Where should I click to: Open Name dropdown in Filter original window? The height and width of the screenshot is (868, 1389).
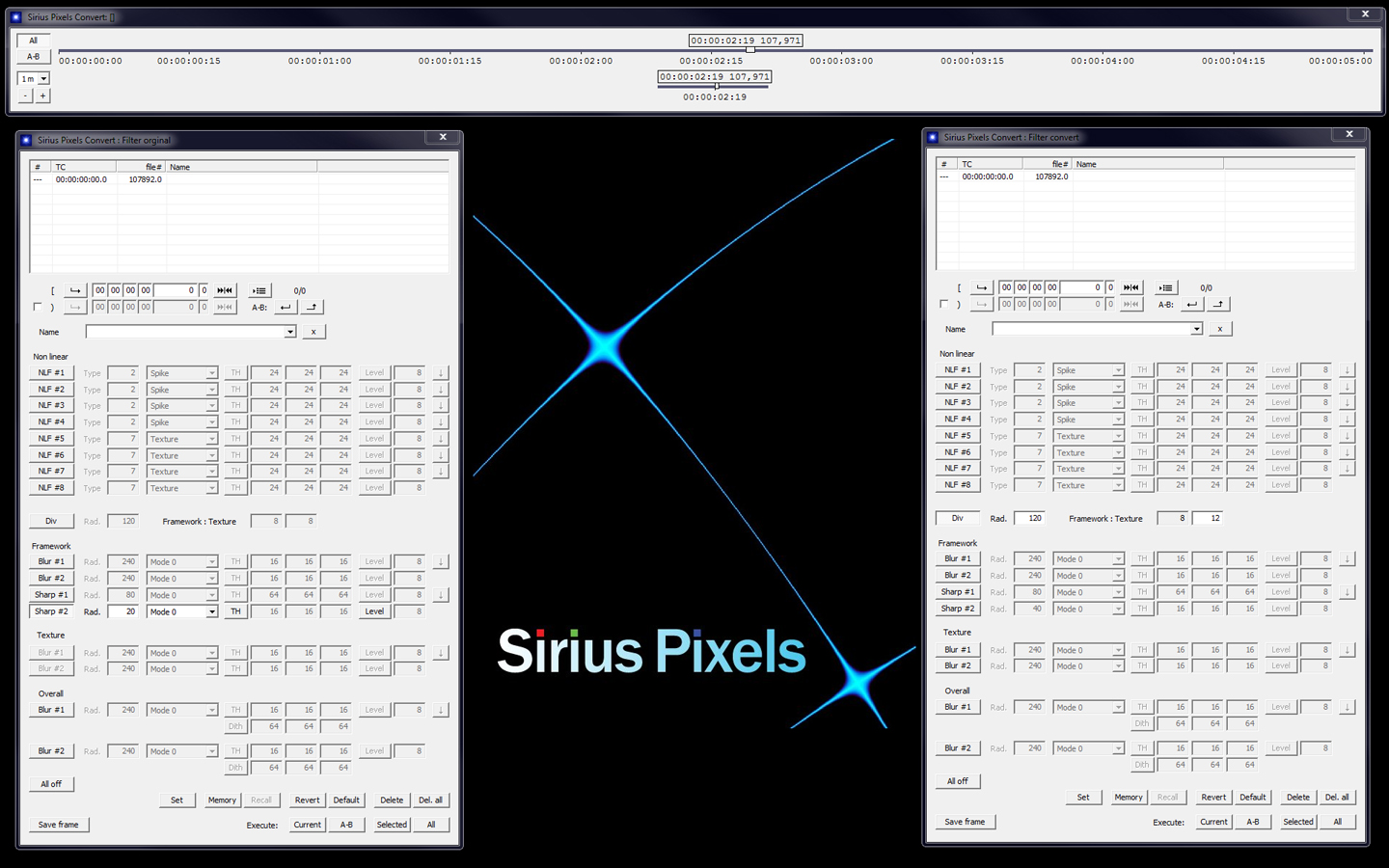point(289,332)
